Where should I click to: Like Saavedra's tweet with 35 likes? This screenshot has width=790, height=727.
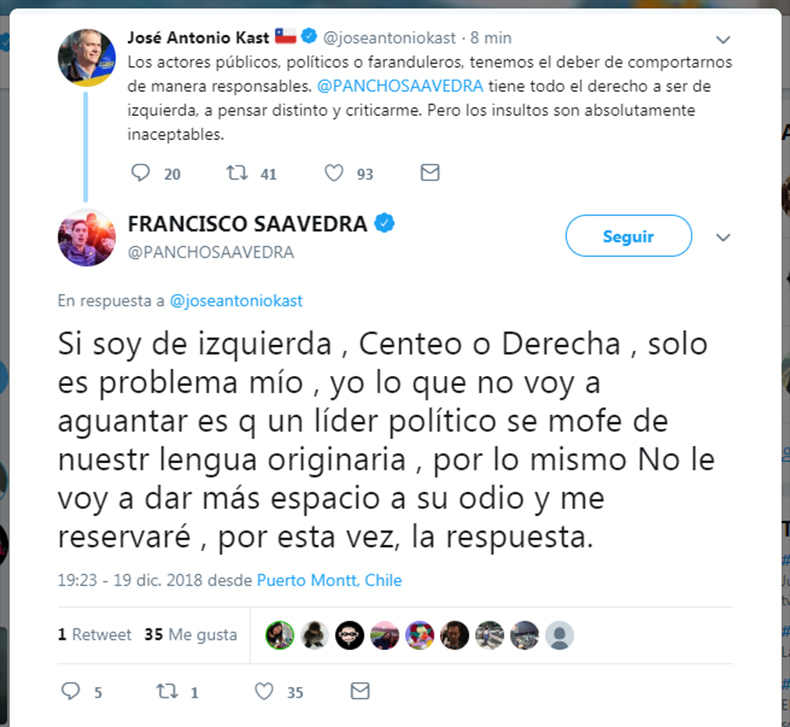point(264,691)
